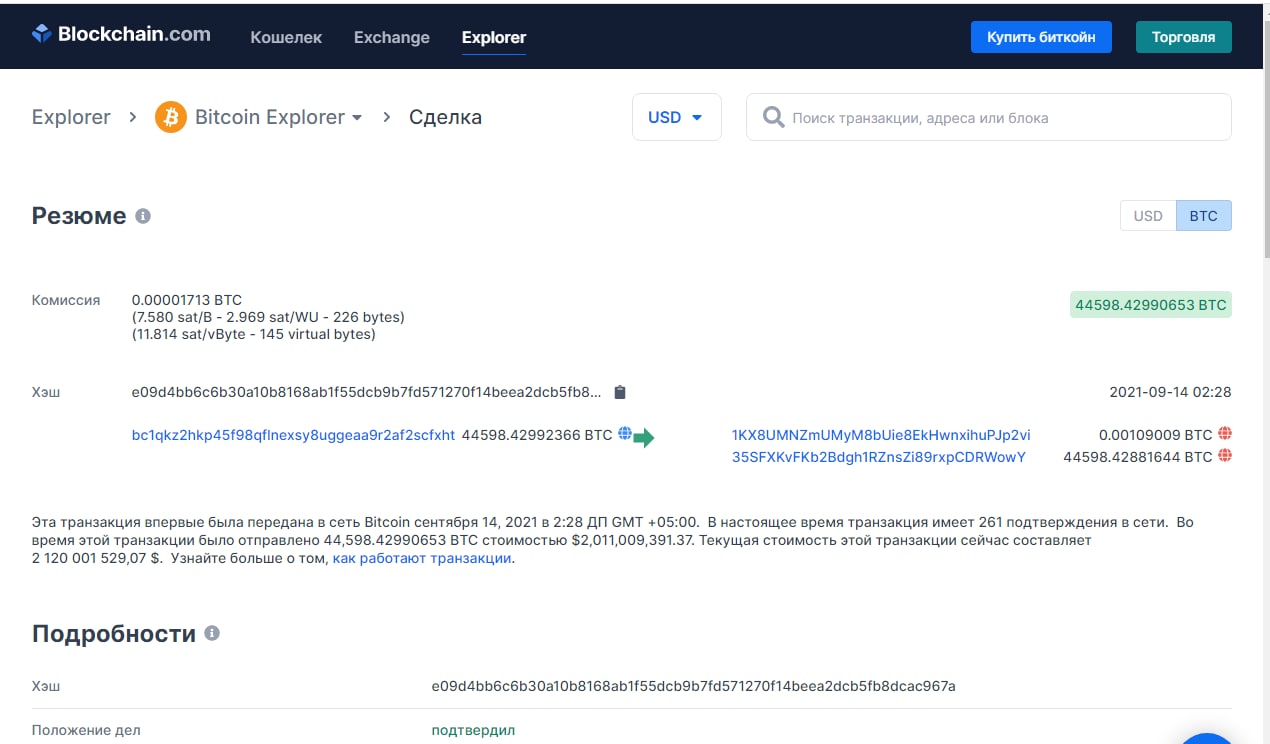Switch summary values to USD

(1148, 216)
